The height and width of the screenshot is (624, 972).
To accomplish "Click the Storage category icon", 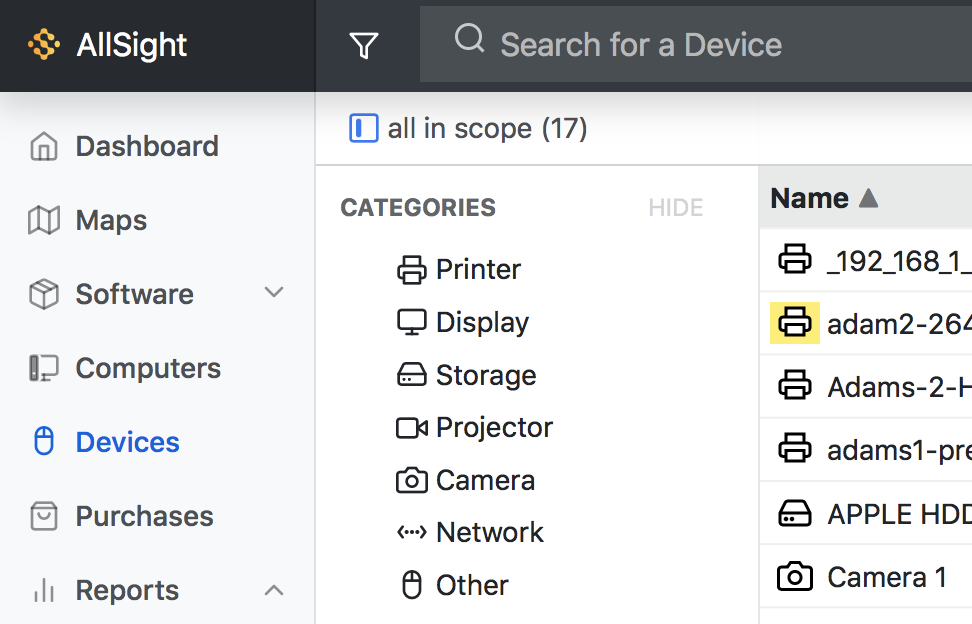I will (413, 375).
